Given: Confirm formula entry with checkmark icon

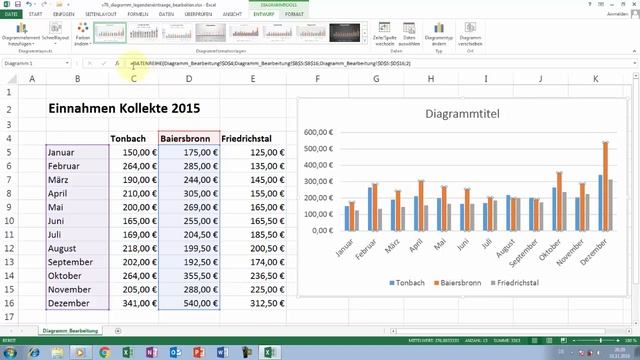Looking at the screenshot, I should click(103, 63).
